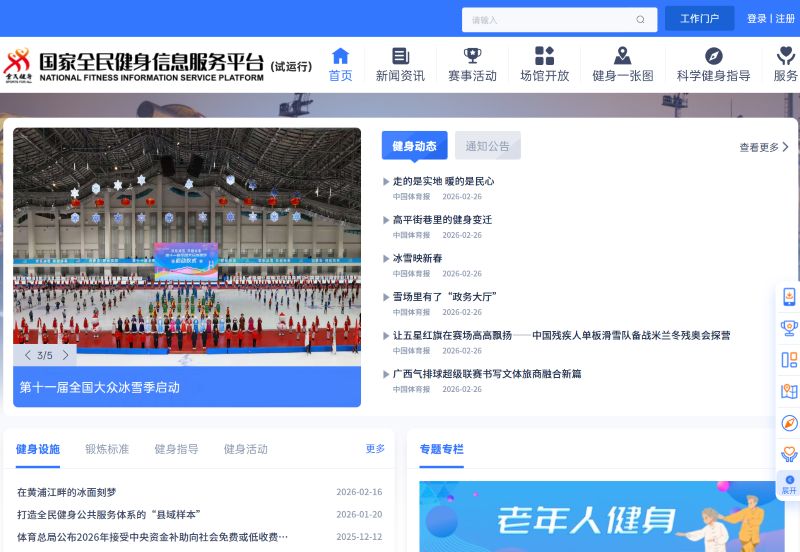Click the 健身一张图 map pin icon

(x=622, y=56)
